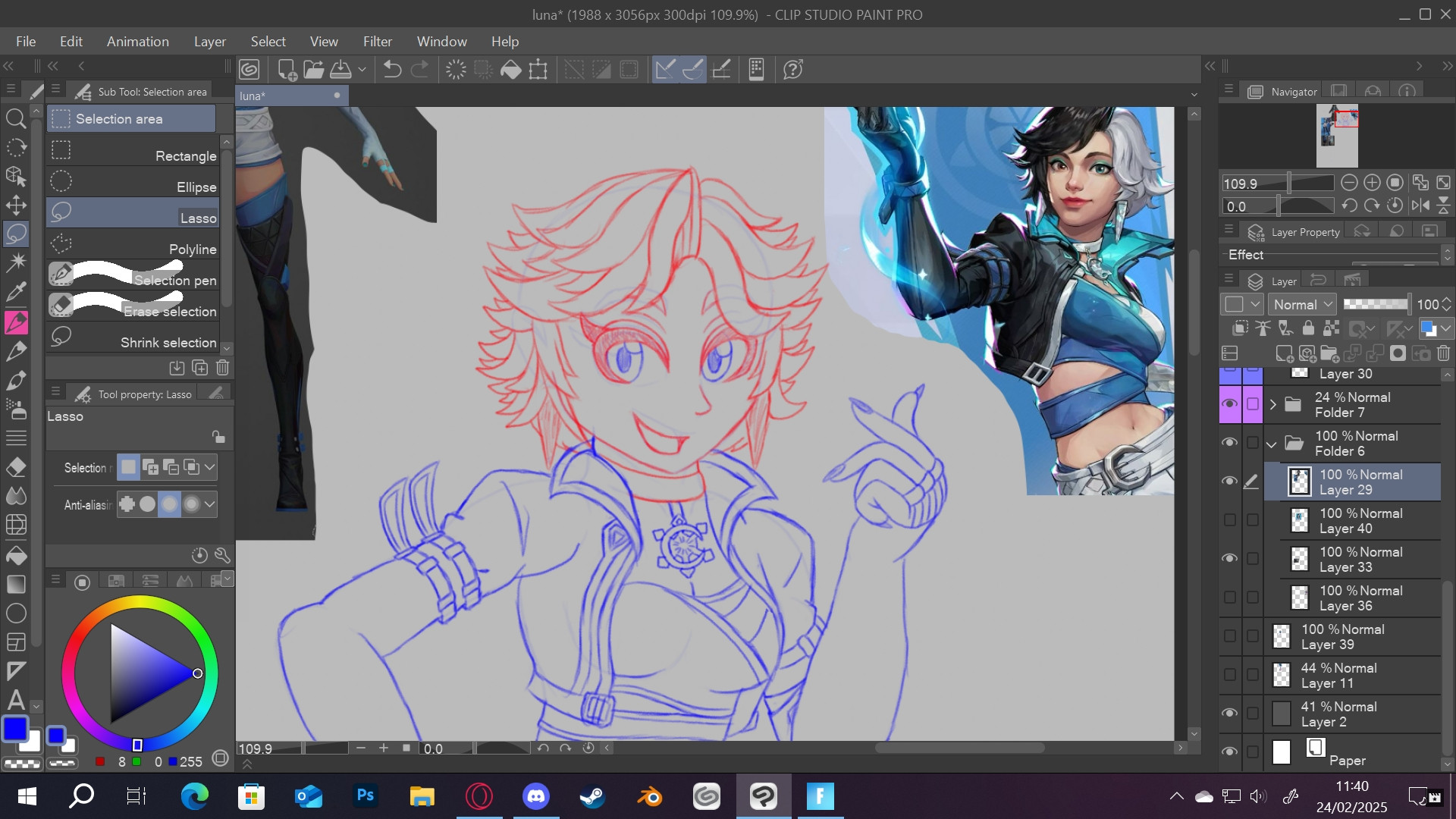Choose the Ellipse selection sub tool
The height and width of the screenshot is (819, 1456).
pyautogui.click(x=133, y=182)
